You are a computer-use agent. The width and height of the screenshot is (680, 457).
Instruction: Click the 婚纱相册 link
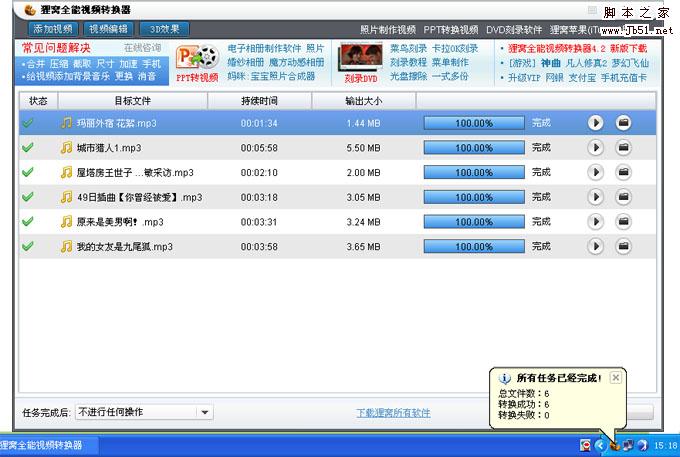[x=246, y=62]
